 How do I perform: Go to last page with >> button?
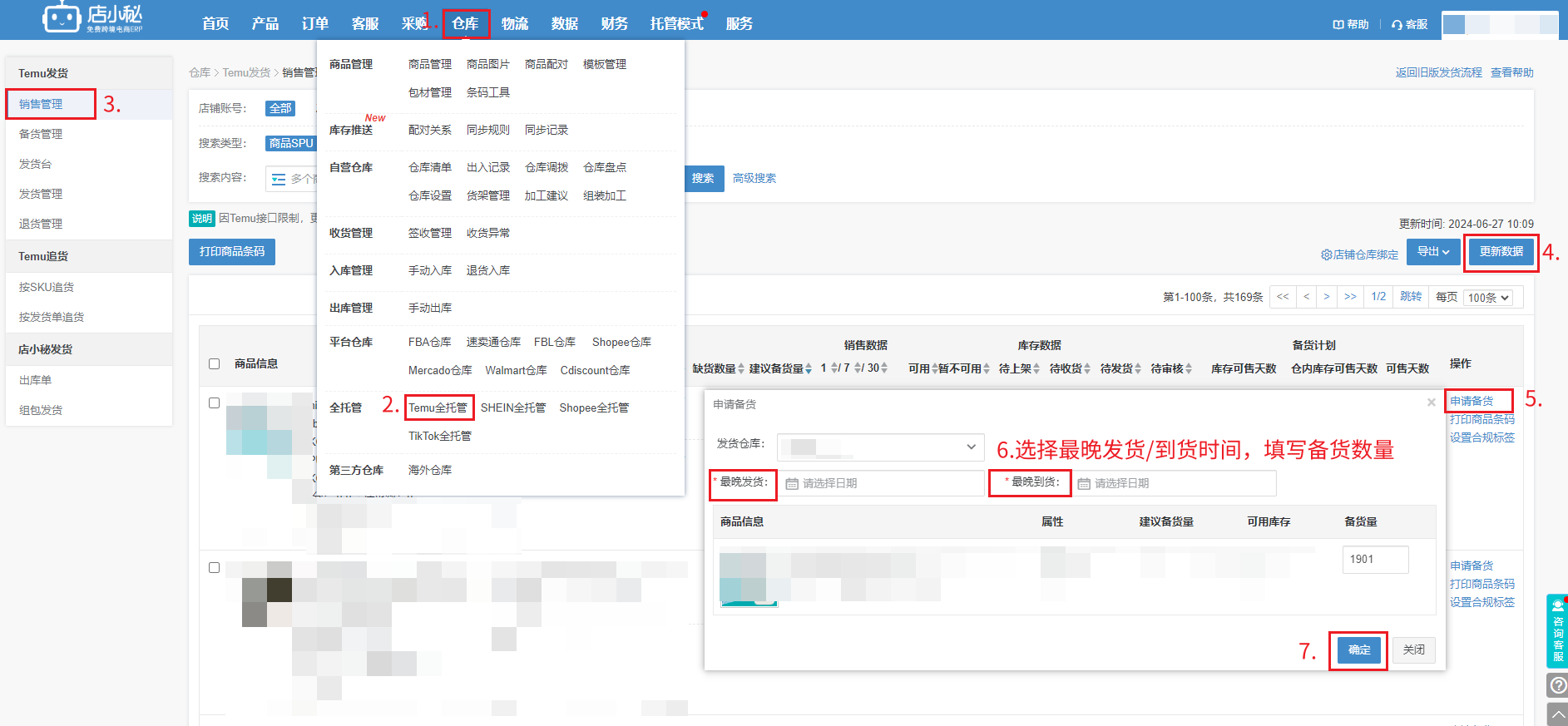click(x=1350, y=297)
